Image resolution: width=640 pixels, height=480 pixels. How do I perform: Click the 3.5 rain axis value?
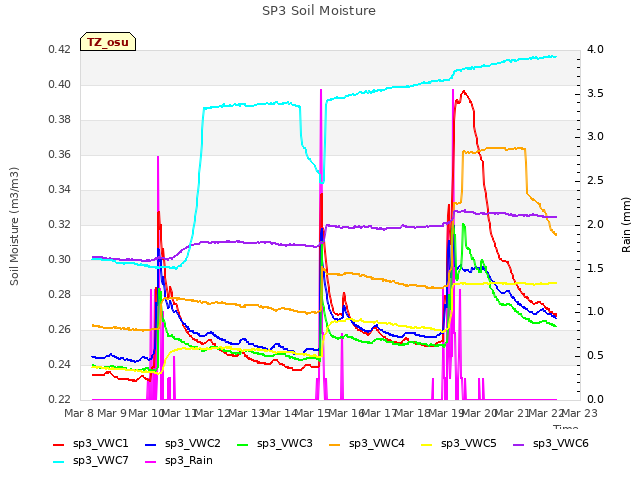click(595, 93)
